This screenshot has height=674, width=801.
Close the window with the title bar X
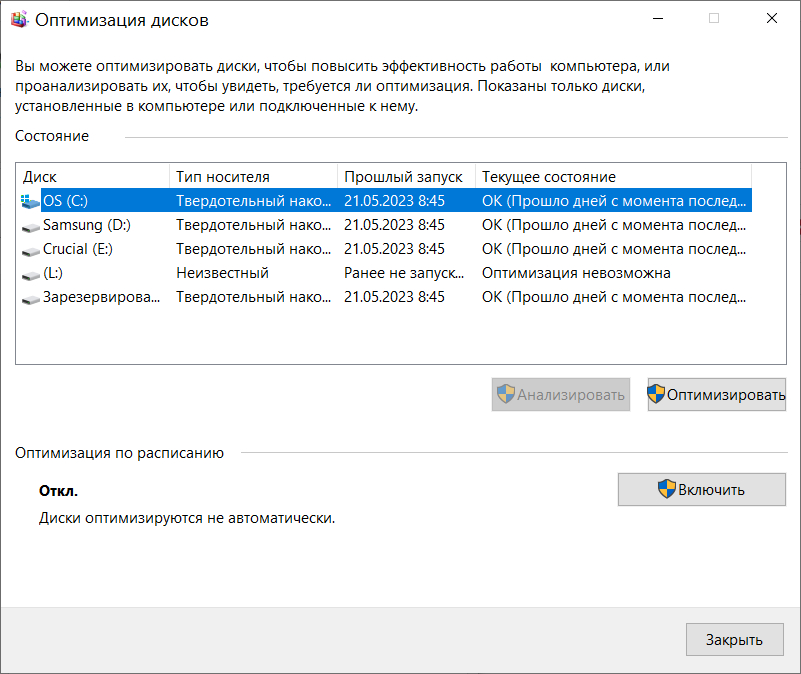(x=771, y=19)
